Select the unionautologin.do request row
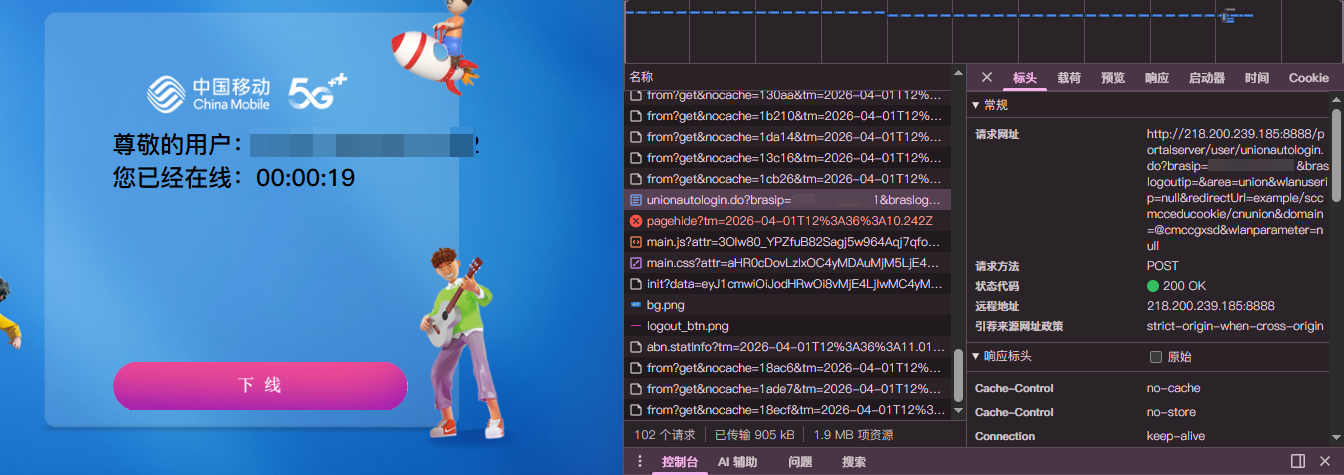The width and height of the screenshot is (1344, 475). click(x=790, y=200)
